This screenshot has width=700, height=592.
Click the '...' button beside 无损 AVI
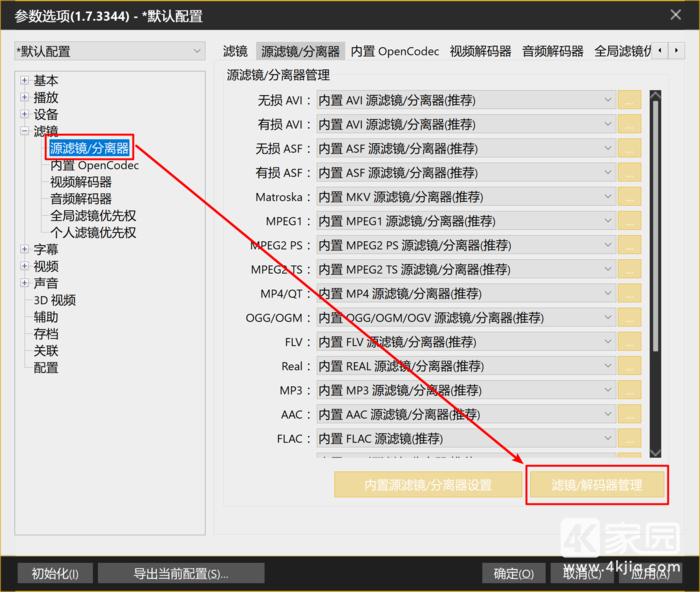coord(629,100)
